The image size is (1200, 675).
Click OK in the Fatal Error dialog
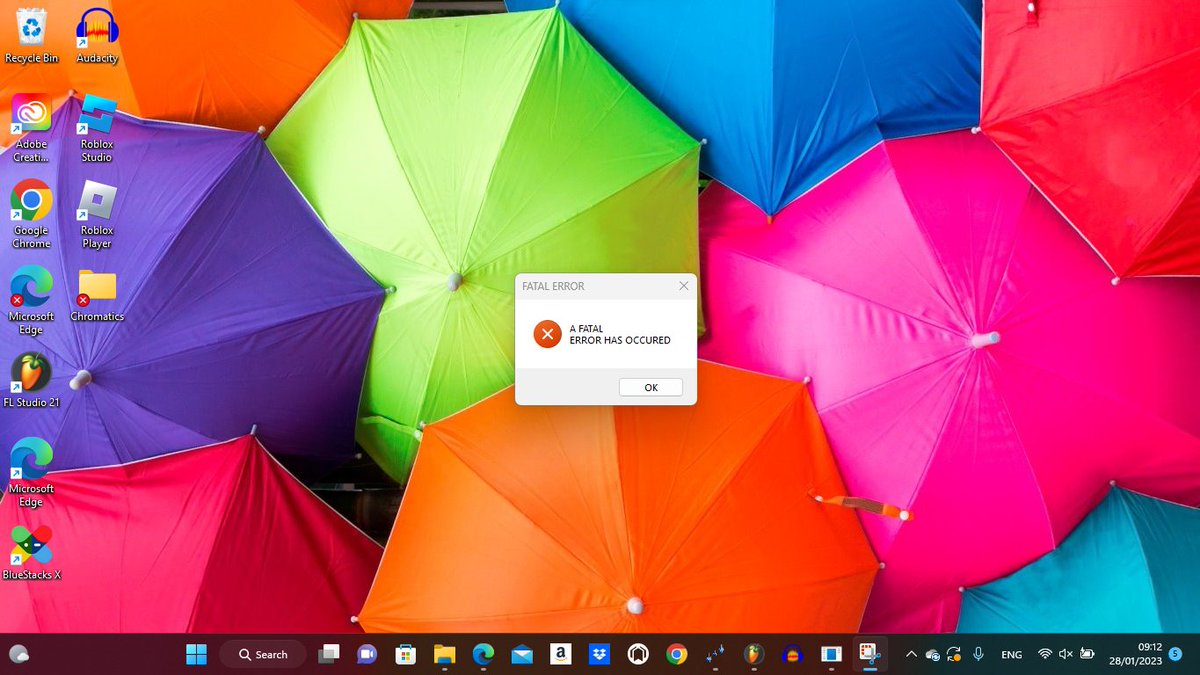click(651, 388)
